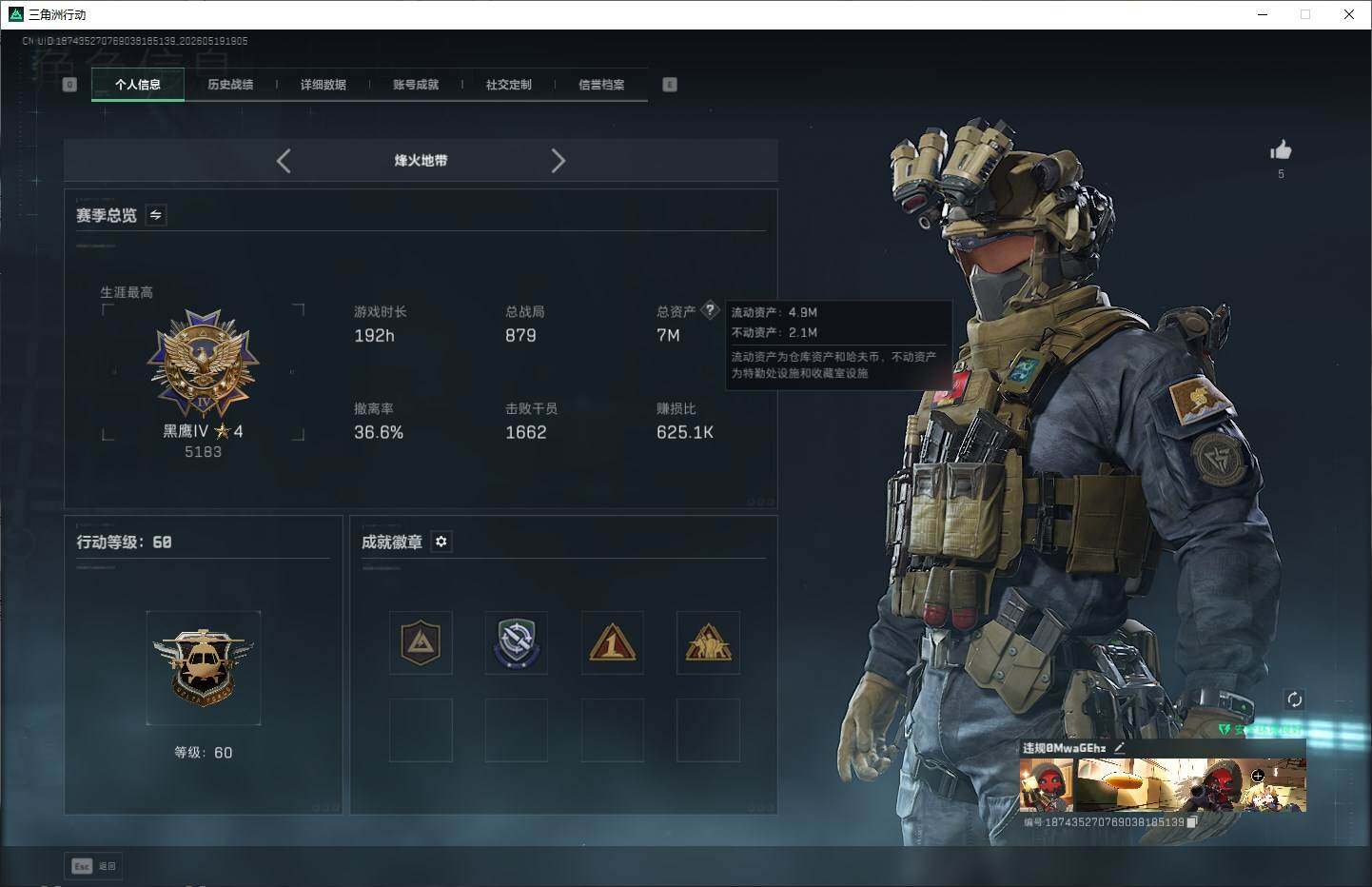
Task: Toggle the 赛季总览 swap icon
Action: click(x=156, y=215)
